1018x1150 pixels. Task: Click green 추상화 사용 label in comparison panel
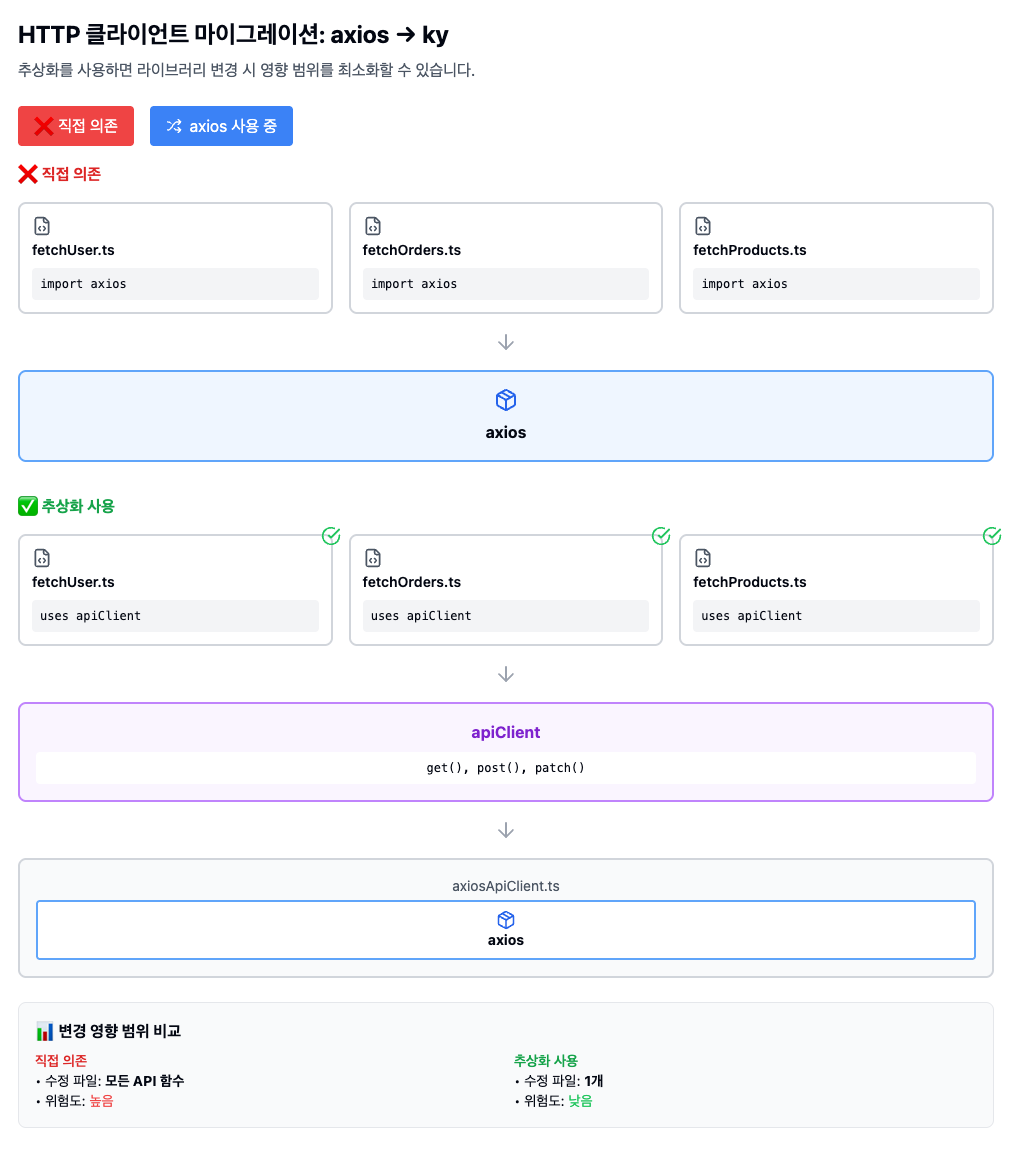click(546, 1061)
